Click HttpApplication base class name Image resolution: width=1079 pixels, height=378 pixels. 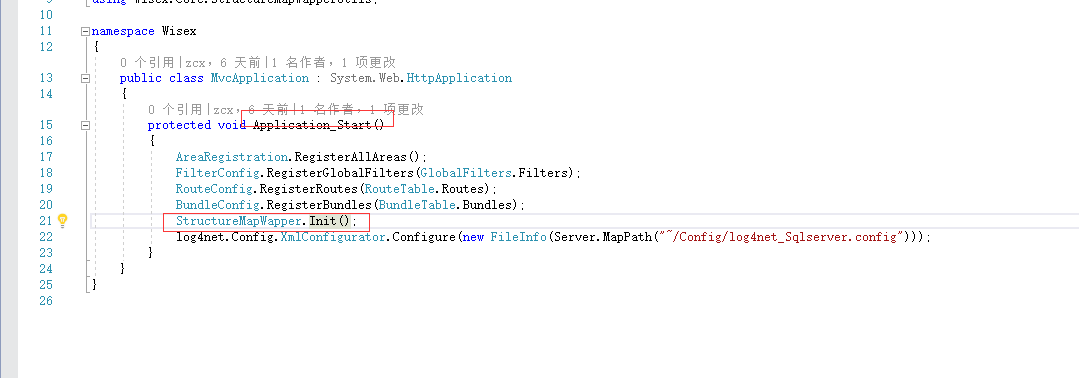(x=459, y=78)
